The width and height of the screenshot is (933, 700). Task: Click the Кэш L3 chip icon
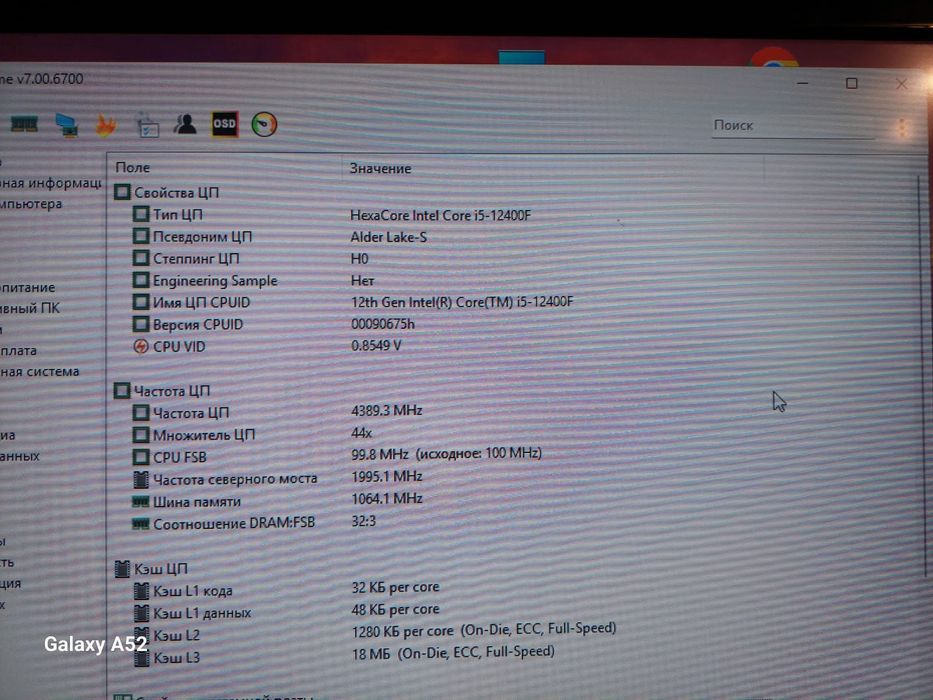(x=142, y=658)
